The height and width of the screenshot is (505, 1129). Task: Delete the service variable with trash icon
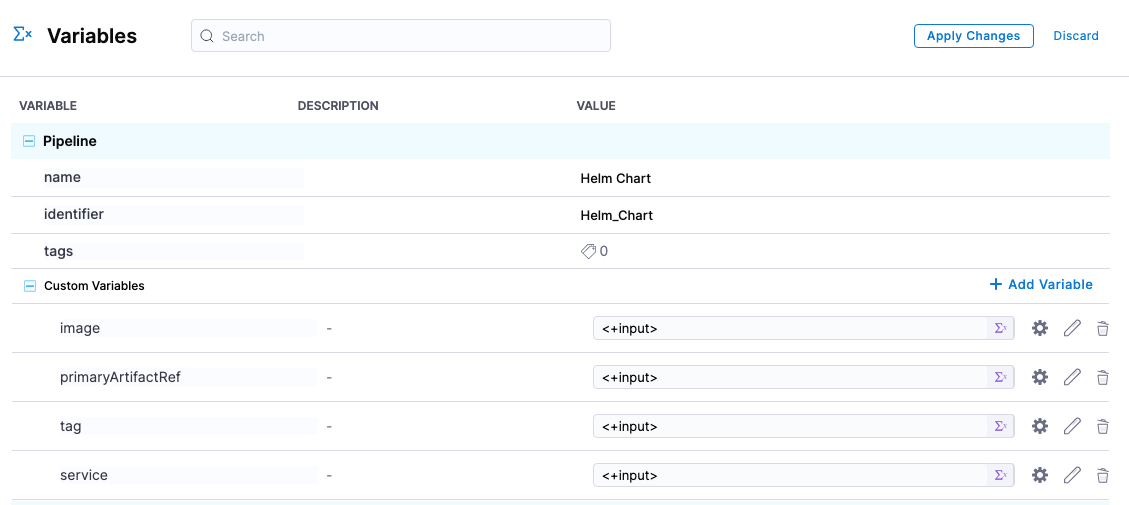pyautogui.click(x=1103, y=476)
